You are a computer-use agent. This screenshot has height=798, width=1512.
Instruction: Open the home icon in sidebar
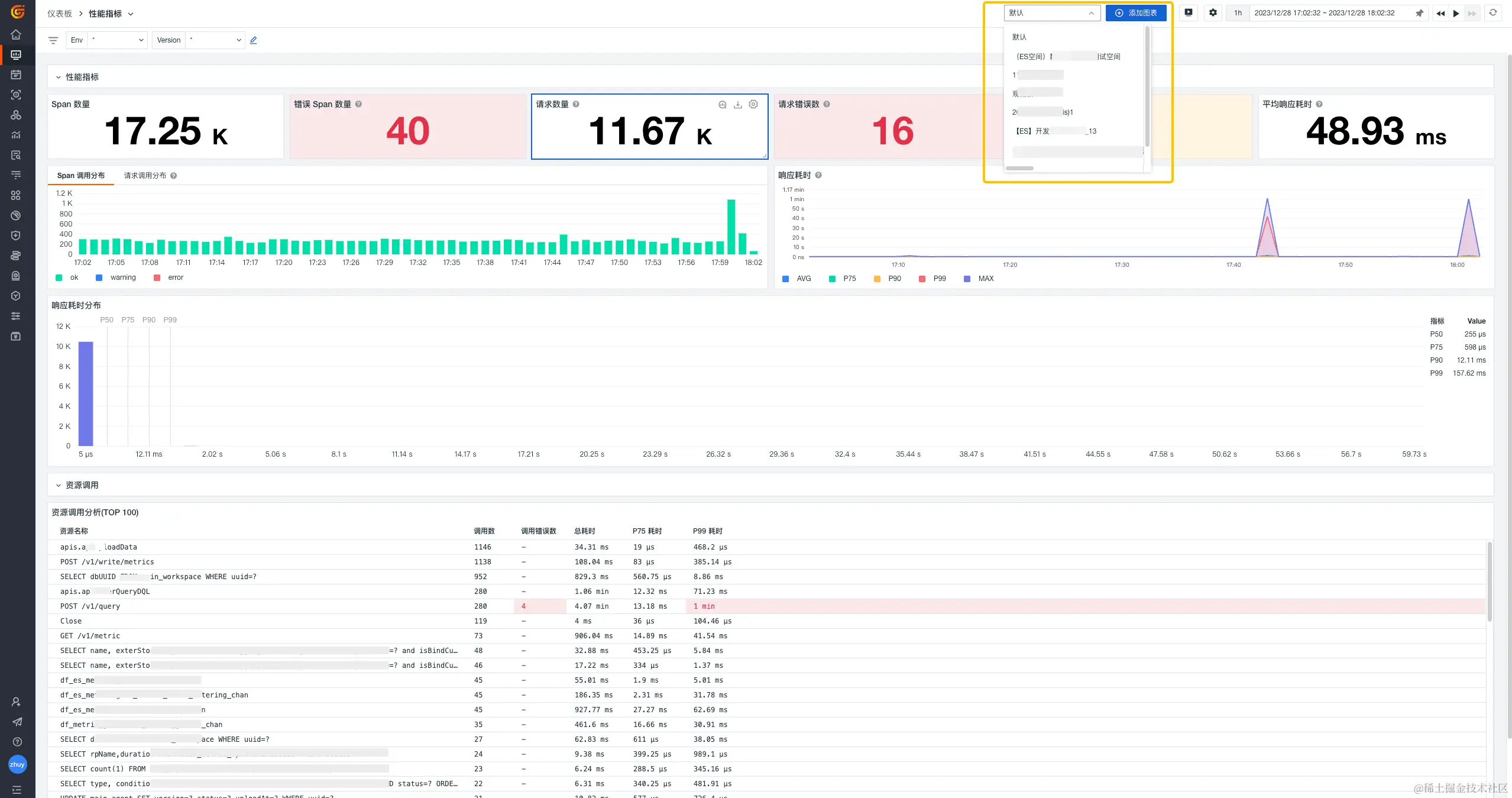16,34
